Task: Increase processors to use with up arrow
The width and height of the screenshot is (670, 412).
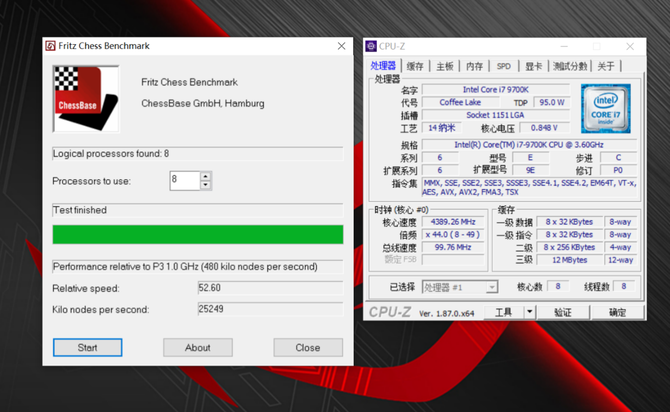Action: click(206, 176)
